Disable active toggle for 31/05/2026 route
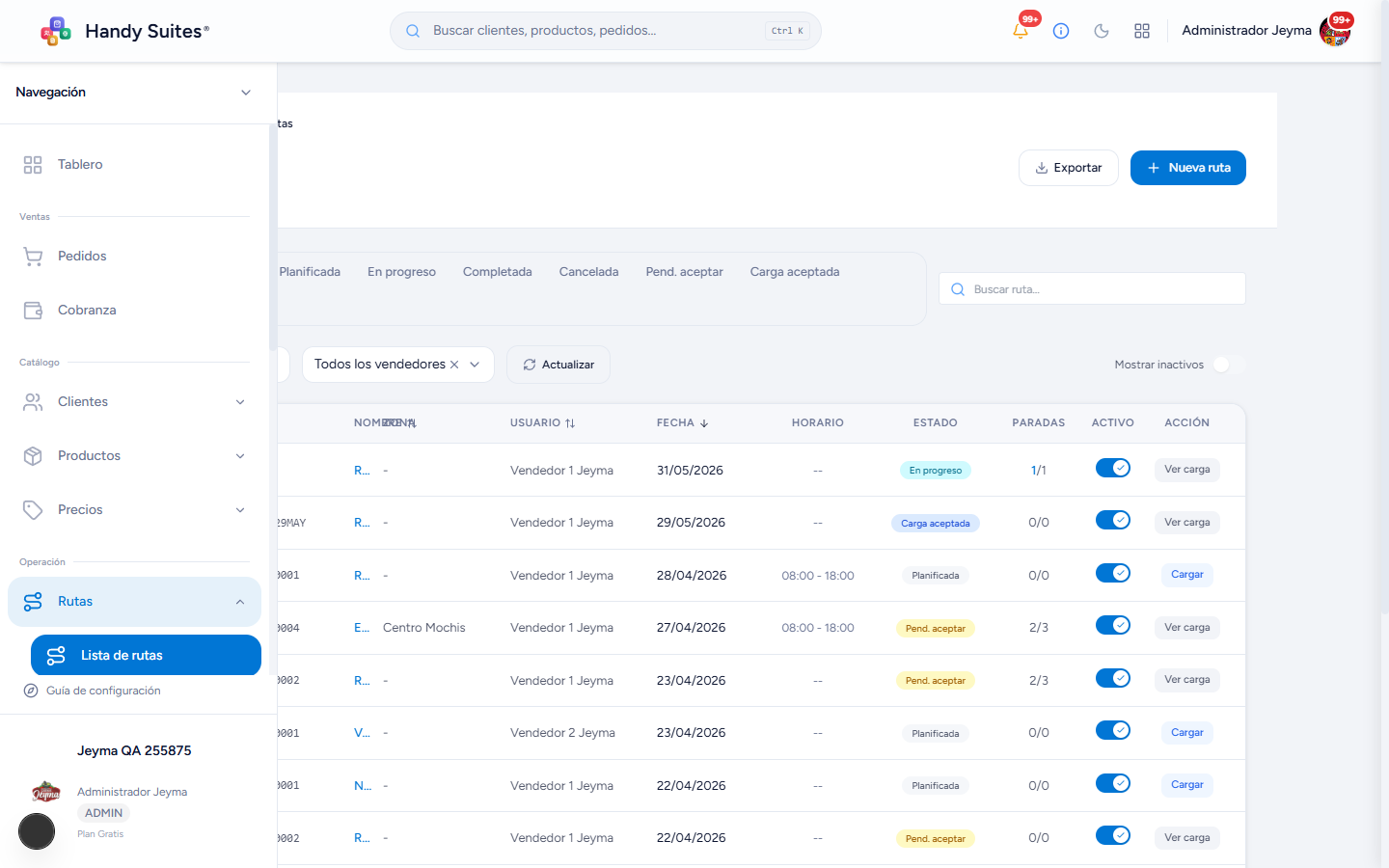 coord(1113,468)
